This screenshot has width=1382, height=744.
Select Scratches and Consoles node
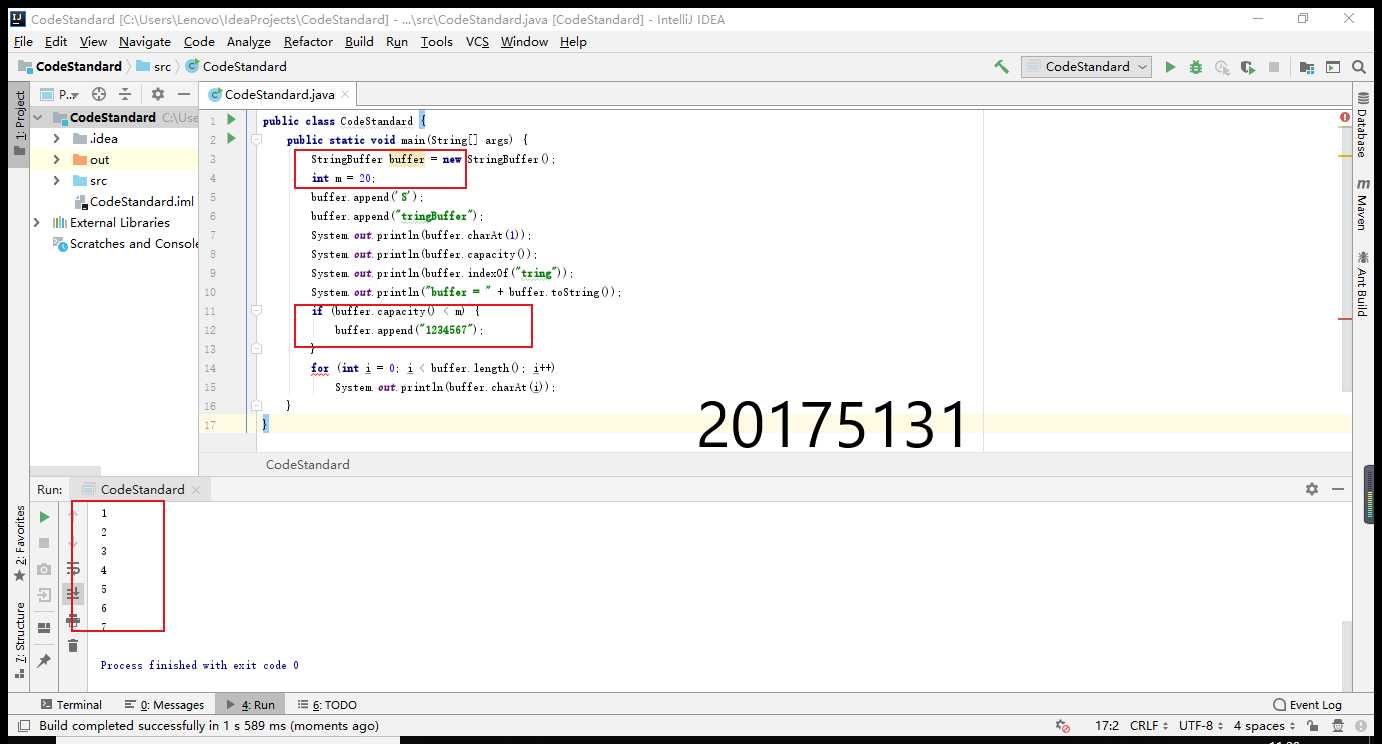click(x=126, y=244)
